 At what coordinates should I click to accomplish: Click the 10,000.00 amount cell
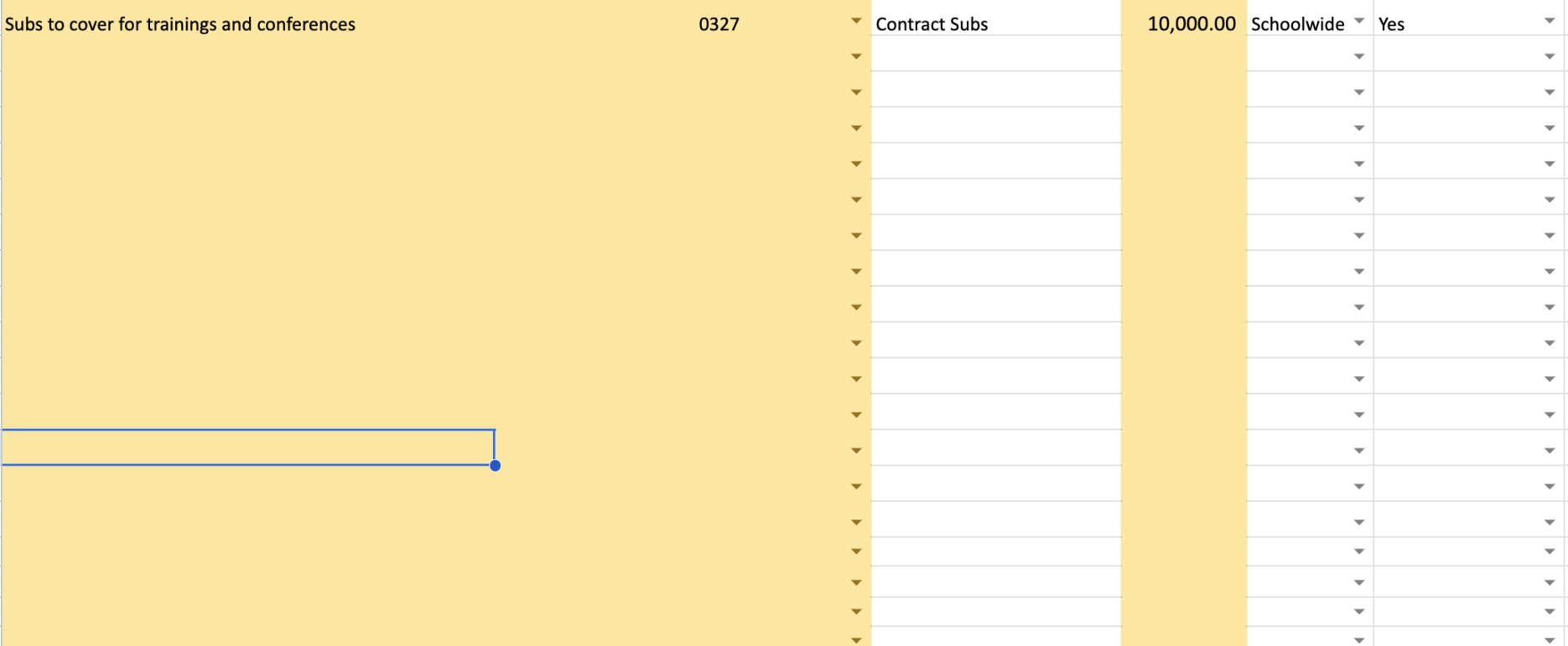1184,23
